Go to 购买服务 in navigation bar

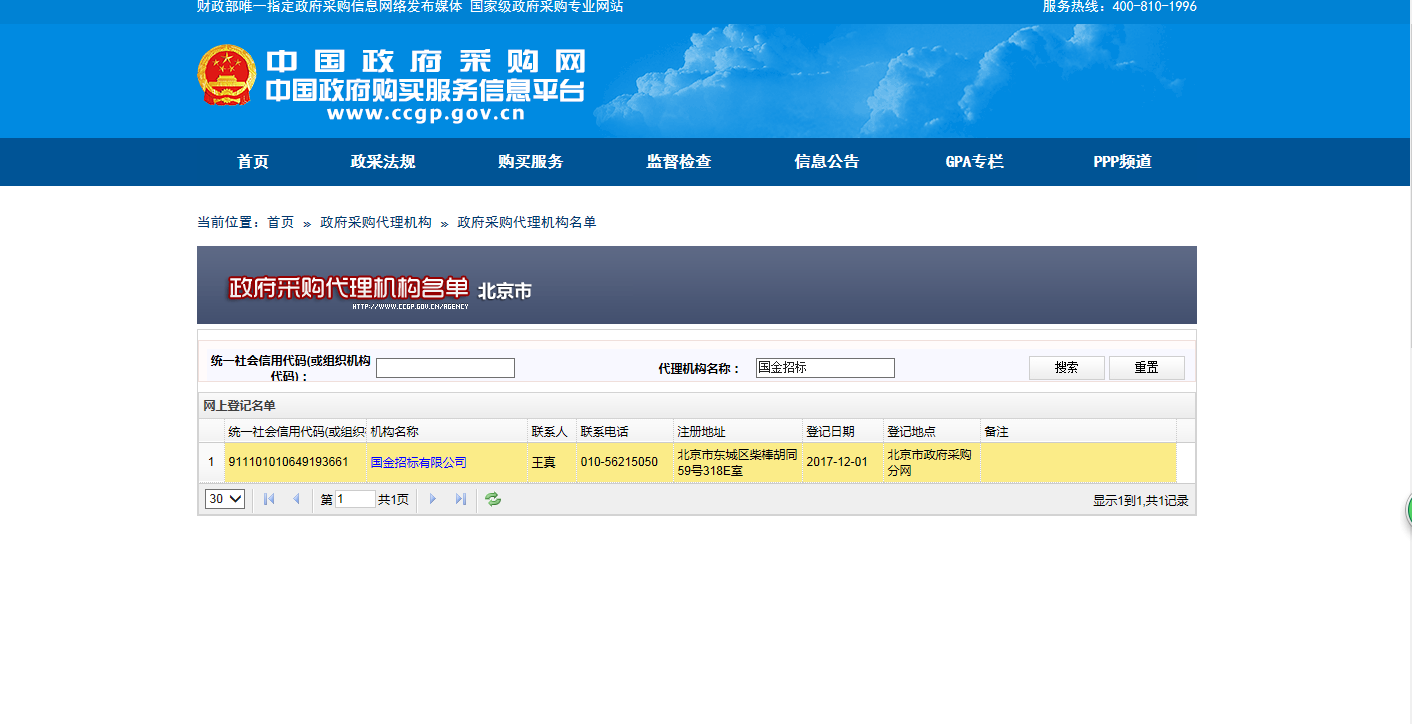pyautogui.click(x=531, y=162)
